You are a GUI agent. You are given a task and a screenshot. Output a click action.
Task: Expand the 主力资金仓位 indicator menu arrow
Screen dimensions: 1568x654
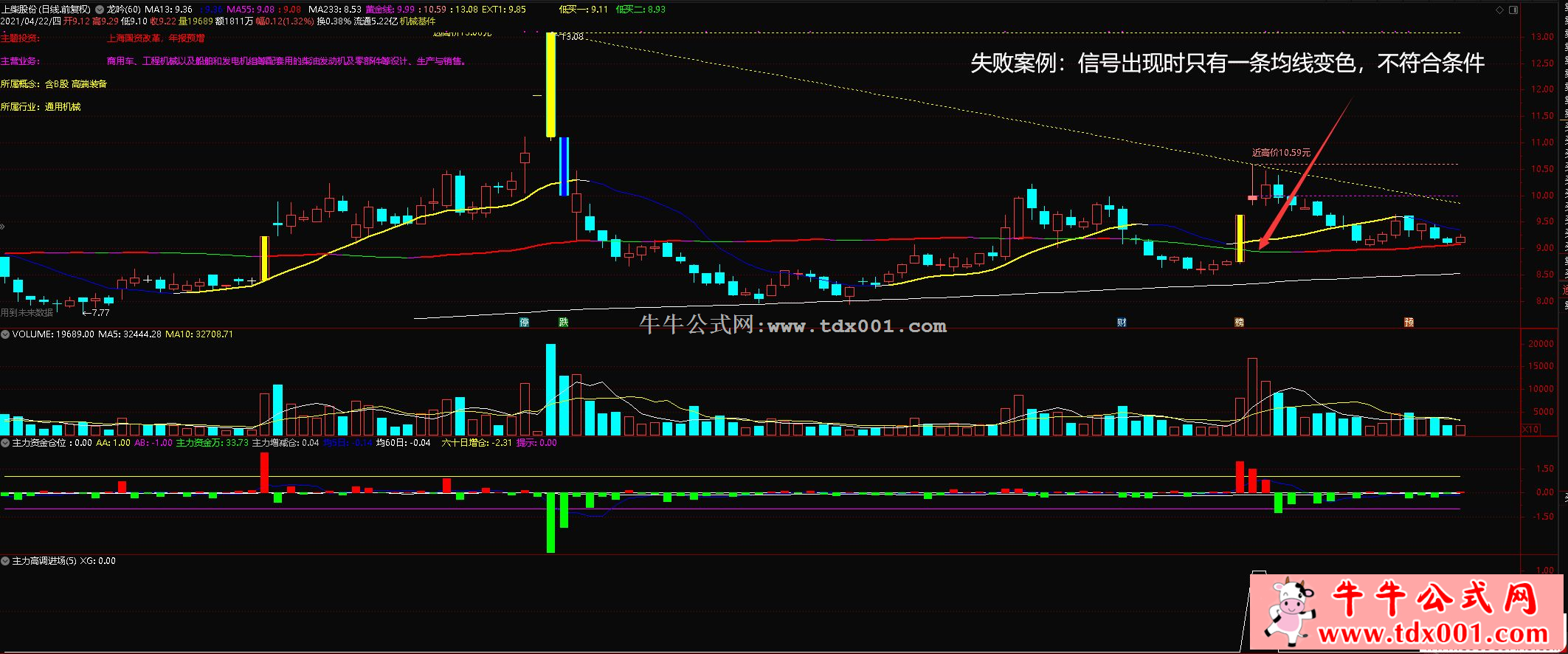point(5,443)
